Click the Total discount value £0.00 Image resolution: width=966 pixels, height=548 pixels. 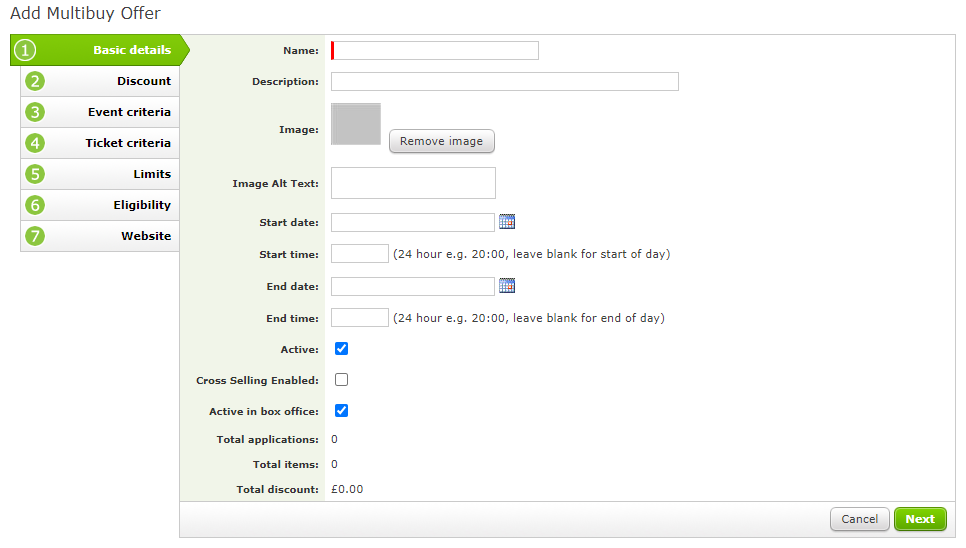[x=347, y=489]
